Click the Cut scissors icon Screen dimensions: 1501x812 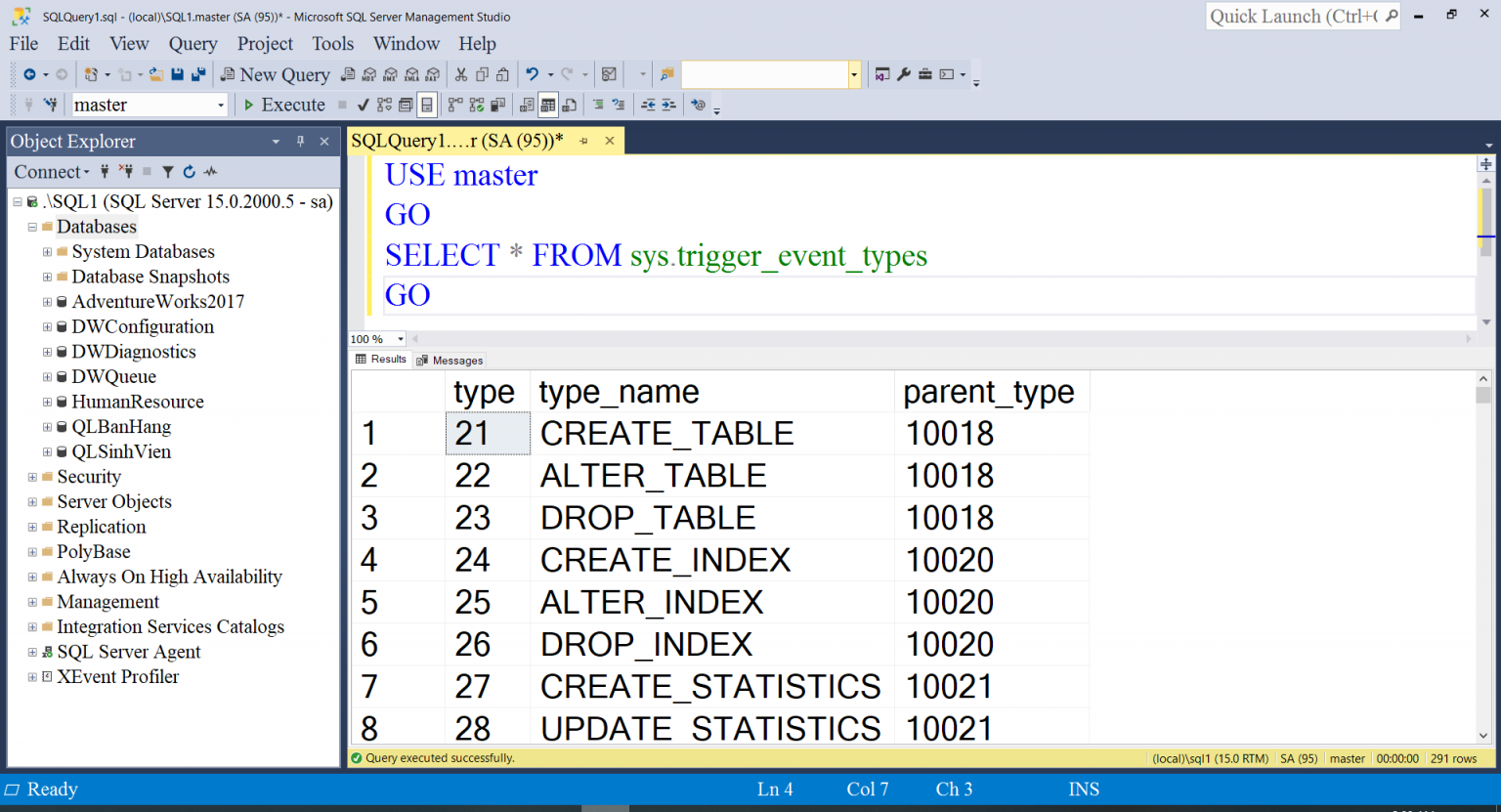click(461, 74)
